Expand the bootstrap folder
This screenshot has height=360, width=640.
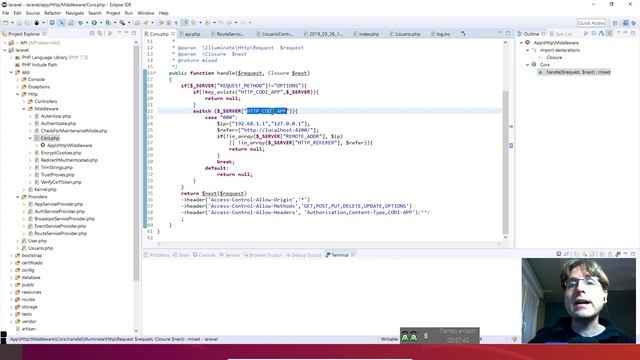pos(11,256)
